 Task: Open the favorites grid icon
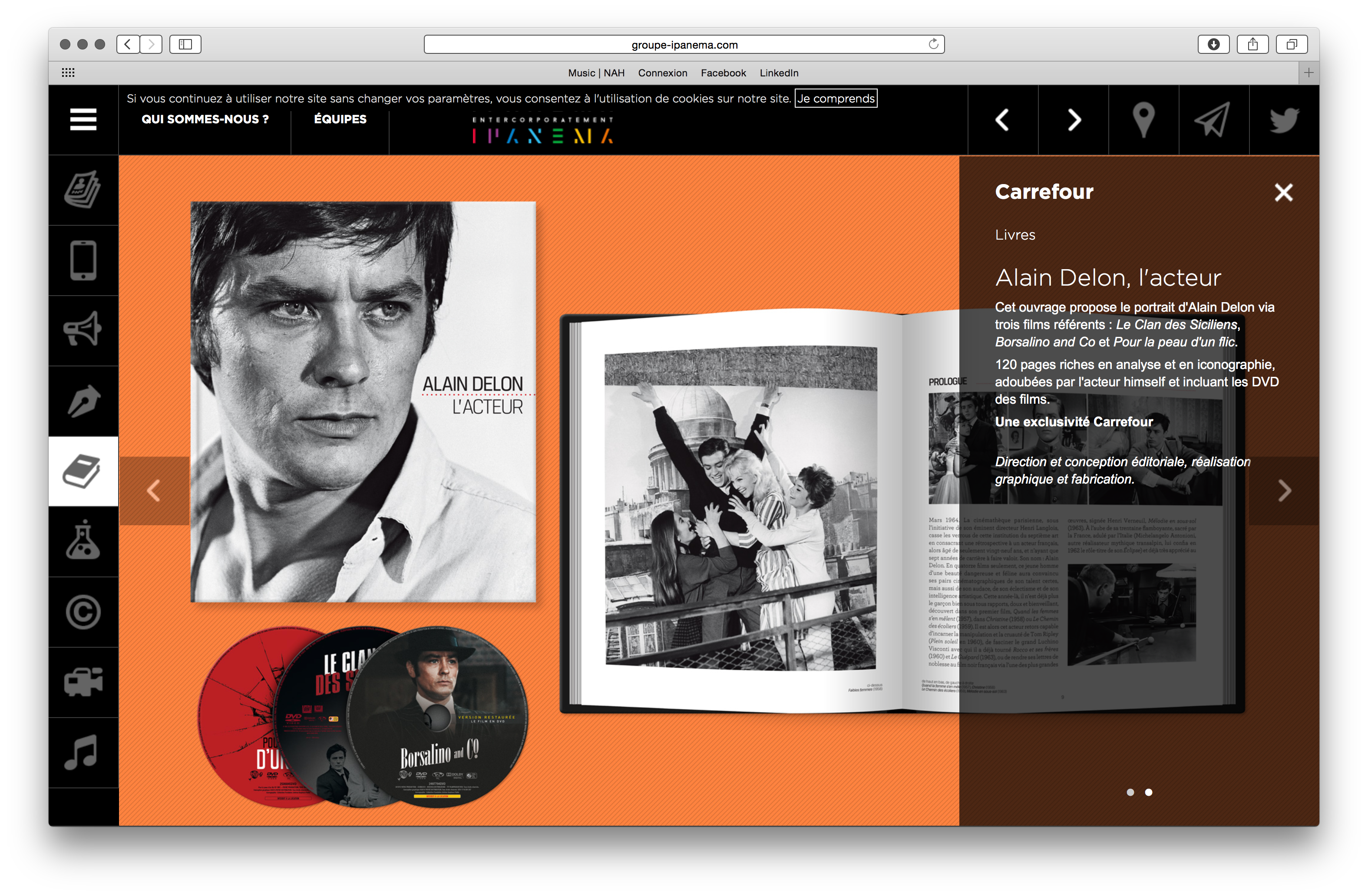tap(68, 72)
